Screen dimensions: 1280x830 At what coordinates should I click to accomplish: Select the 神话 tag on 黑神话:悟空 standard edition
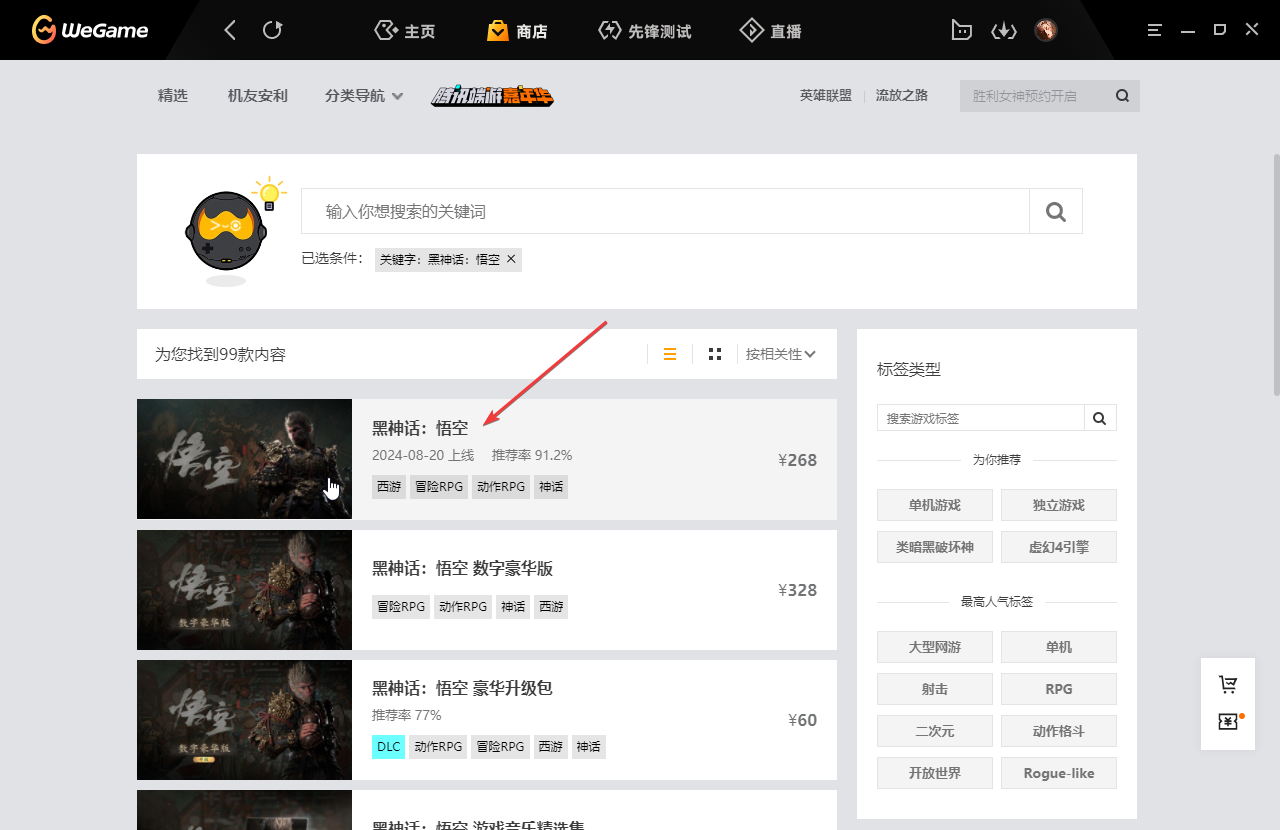tap(551, 487)
